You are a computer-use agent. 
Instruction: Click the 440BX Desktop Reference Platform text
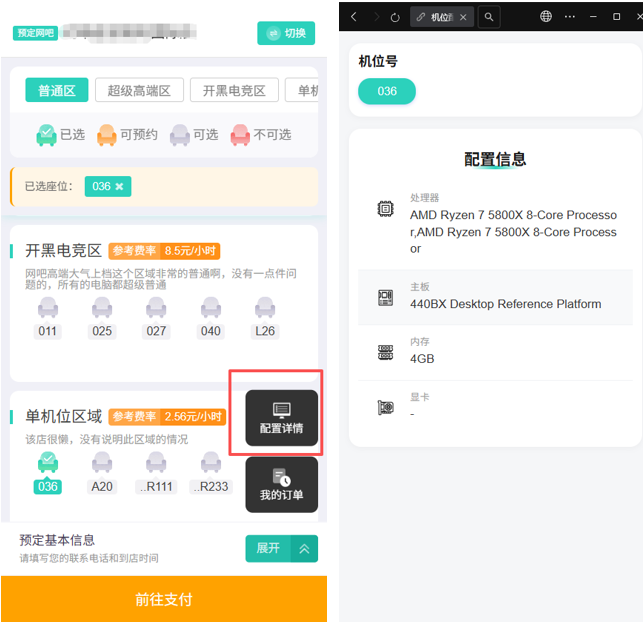[506, 304]
